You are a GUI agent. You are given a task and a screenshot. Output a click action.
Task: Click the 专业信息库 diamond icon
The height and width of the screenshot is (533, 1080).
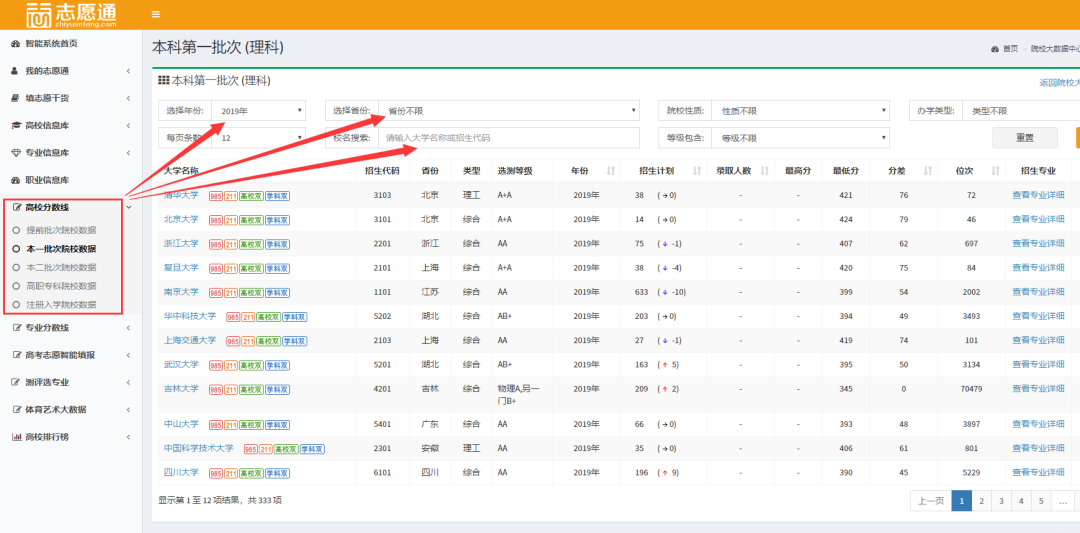pyautogui.click(x=16, y=153)
